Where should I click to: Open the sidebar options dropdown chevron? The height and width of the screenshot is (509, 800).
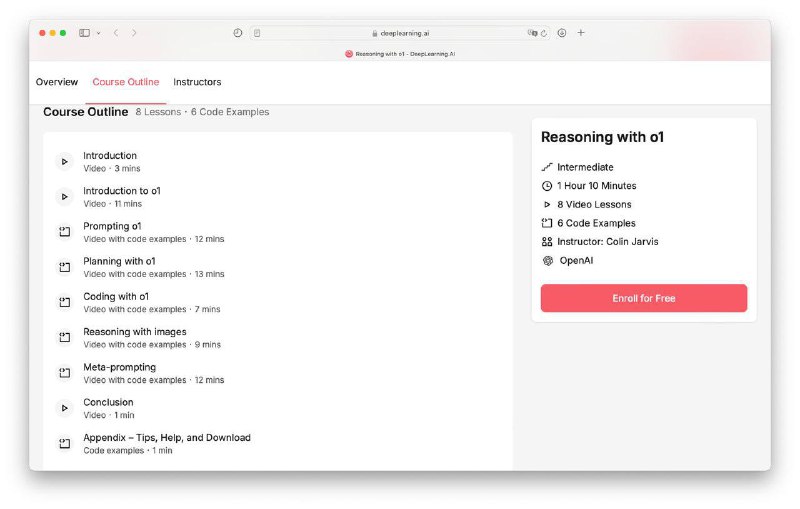tap(98, 33)
